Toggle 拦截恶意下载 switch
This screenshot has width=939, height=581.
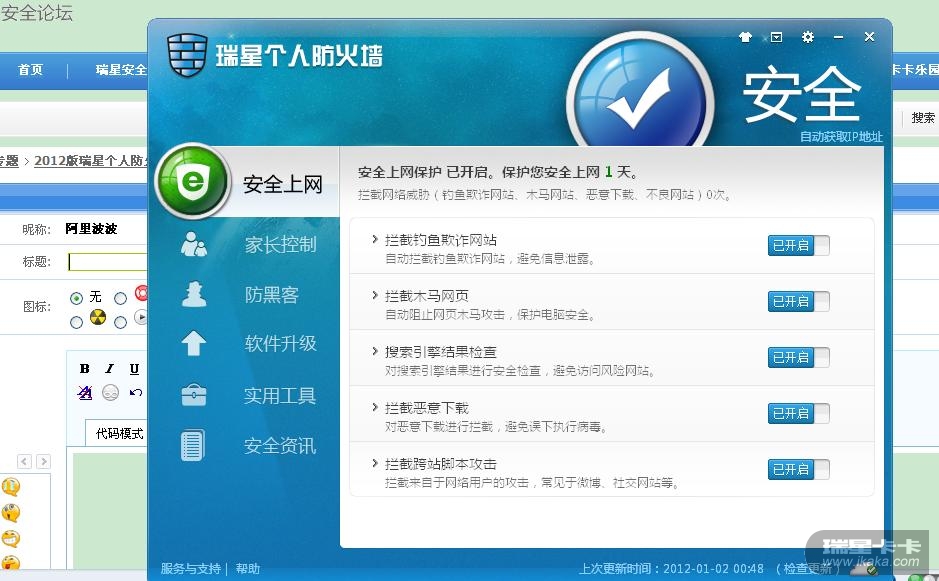coord(798,413)
